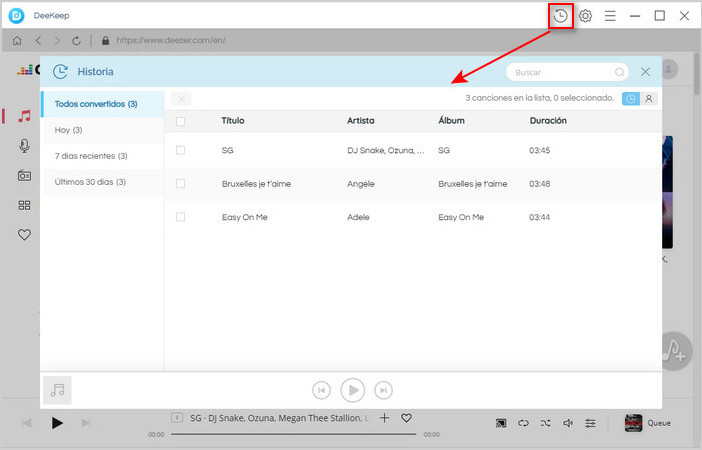Open the Queue button

tap(648, 423)
